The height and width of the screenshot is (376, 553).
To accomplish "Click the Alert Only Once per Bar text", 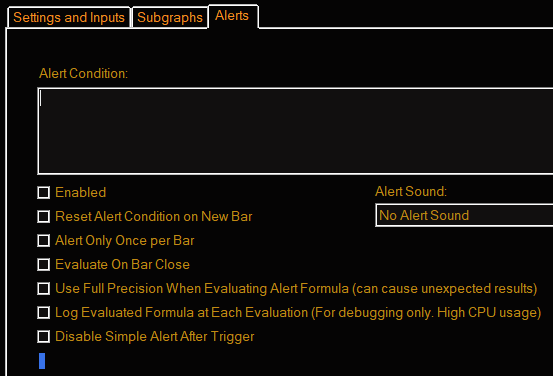I will tap(124, 241).
